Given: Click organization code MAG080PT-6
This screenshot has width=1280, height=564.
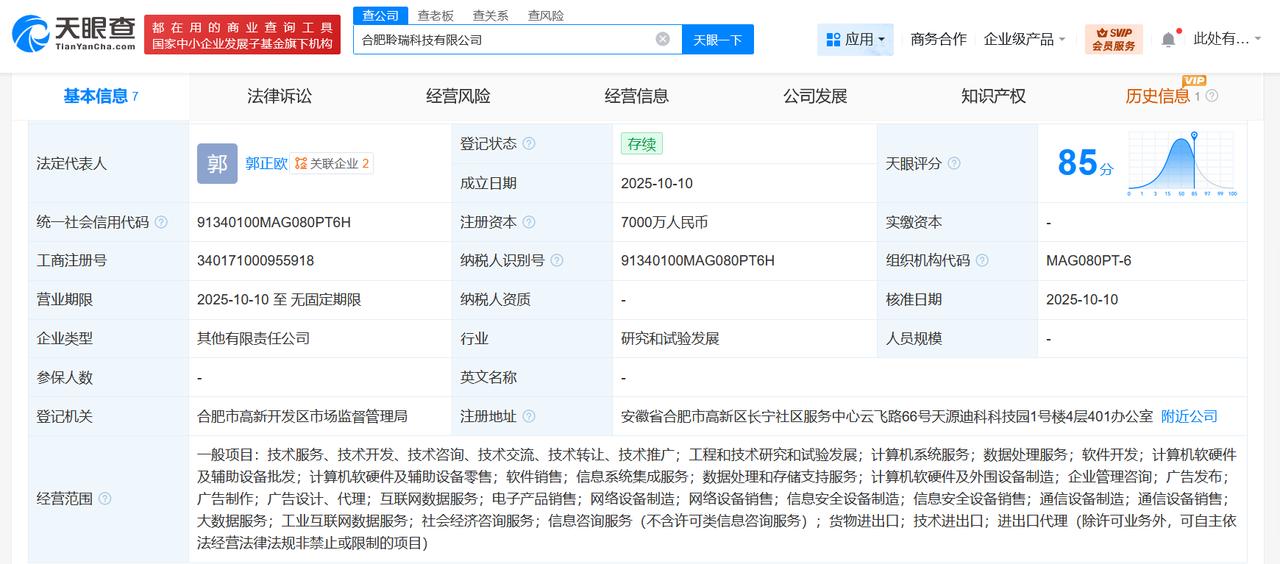Looking at the screenshot, I should (x=1089, y=260).
